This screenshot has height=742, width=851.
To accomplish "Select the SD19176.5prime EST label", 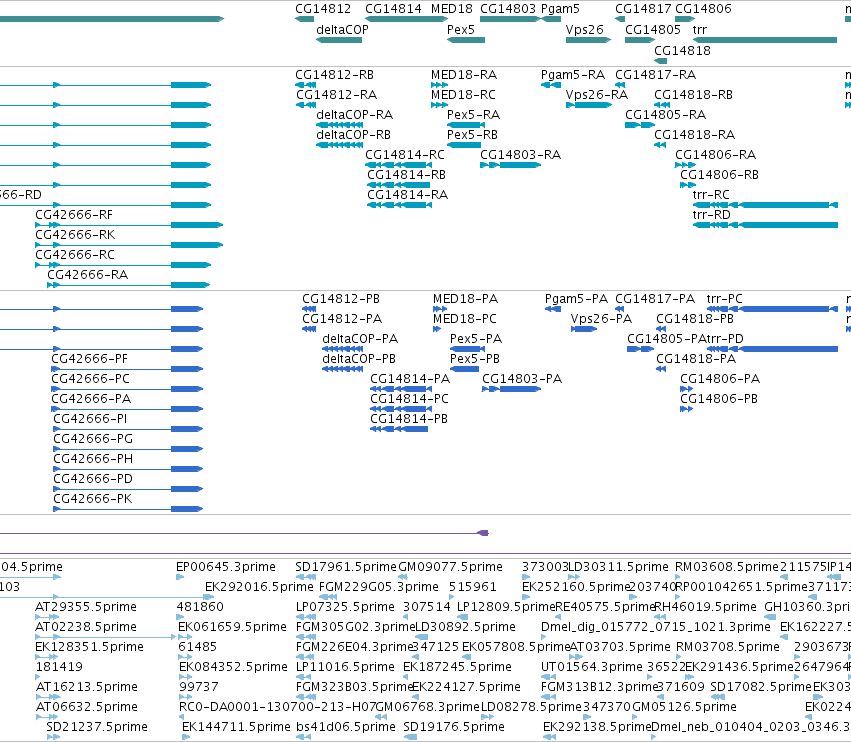I will (x=454, y=727).
